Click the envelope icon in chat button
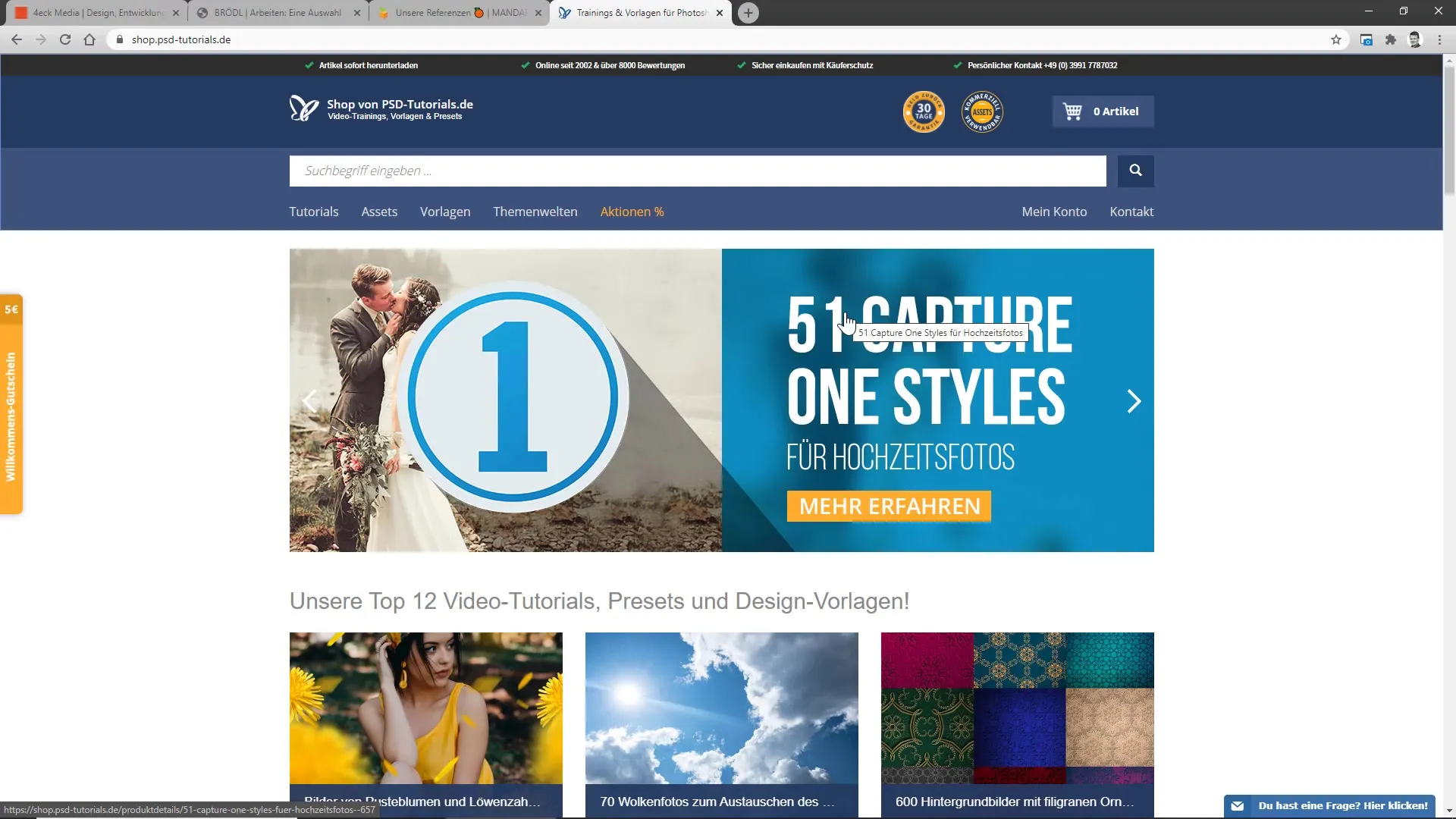 coord(1238,806)
